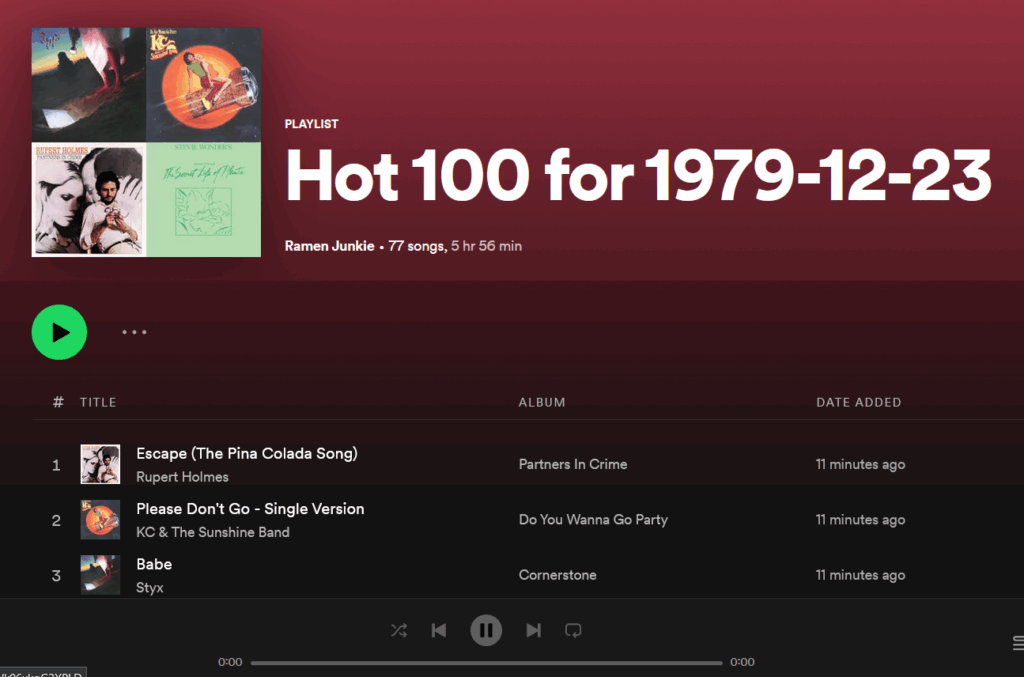Click the Babe track album thumbnail
The width and height of the screenshot is (1024, 677).
tap(100, 575)
